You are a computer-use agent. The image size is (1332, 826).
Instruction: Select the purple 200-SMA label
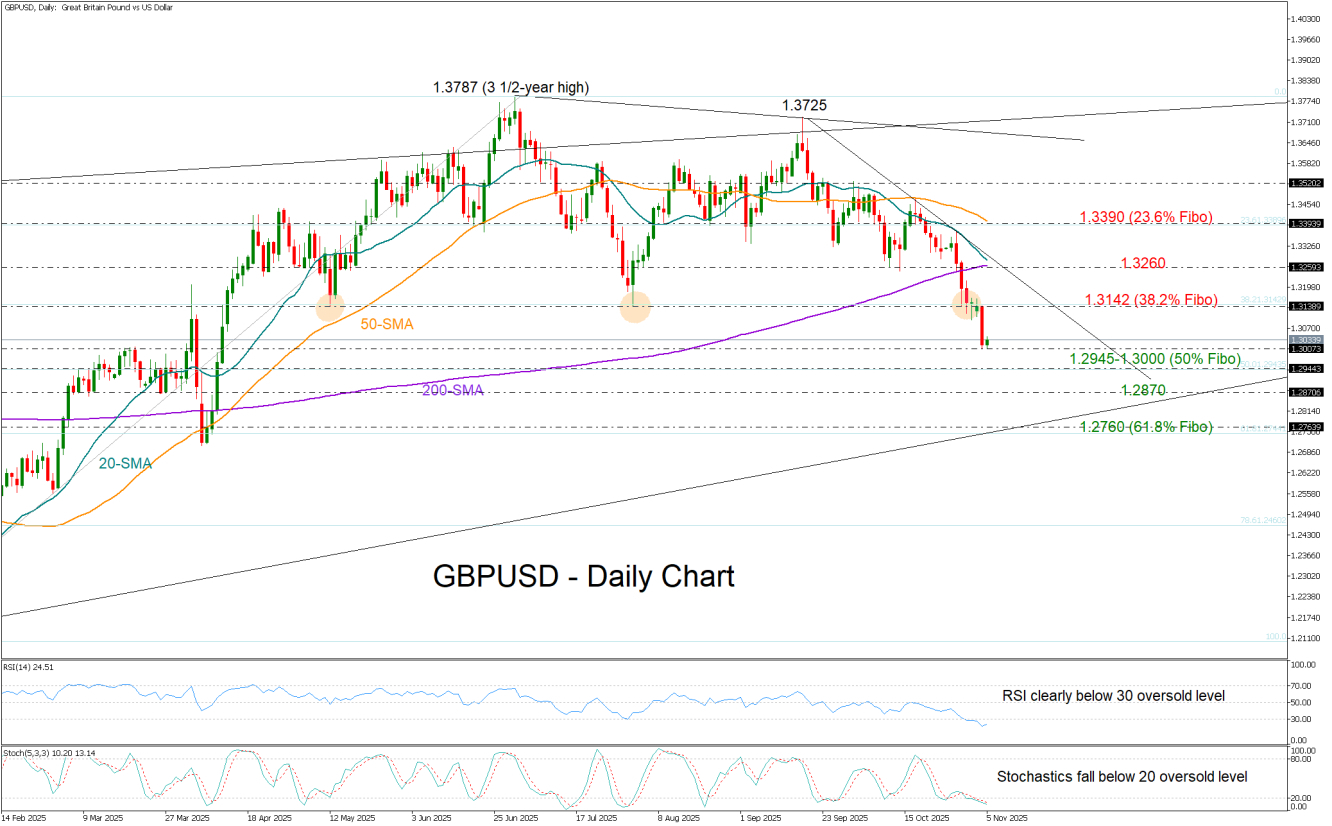(x=451, y=389)
